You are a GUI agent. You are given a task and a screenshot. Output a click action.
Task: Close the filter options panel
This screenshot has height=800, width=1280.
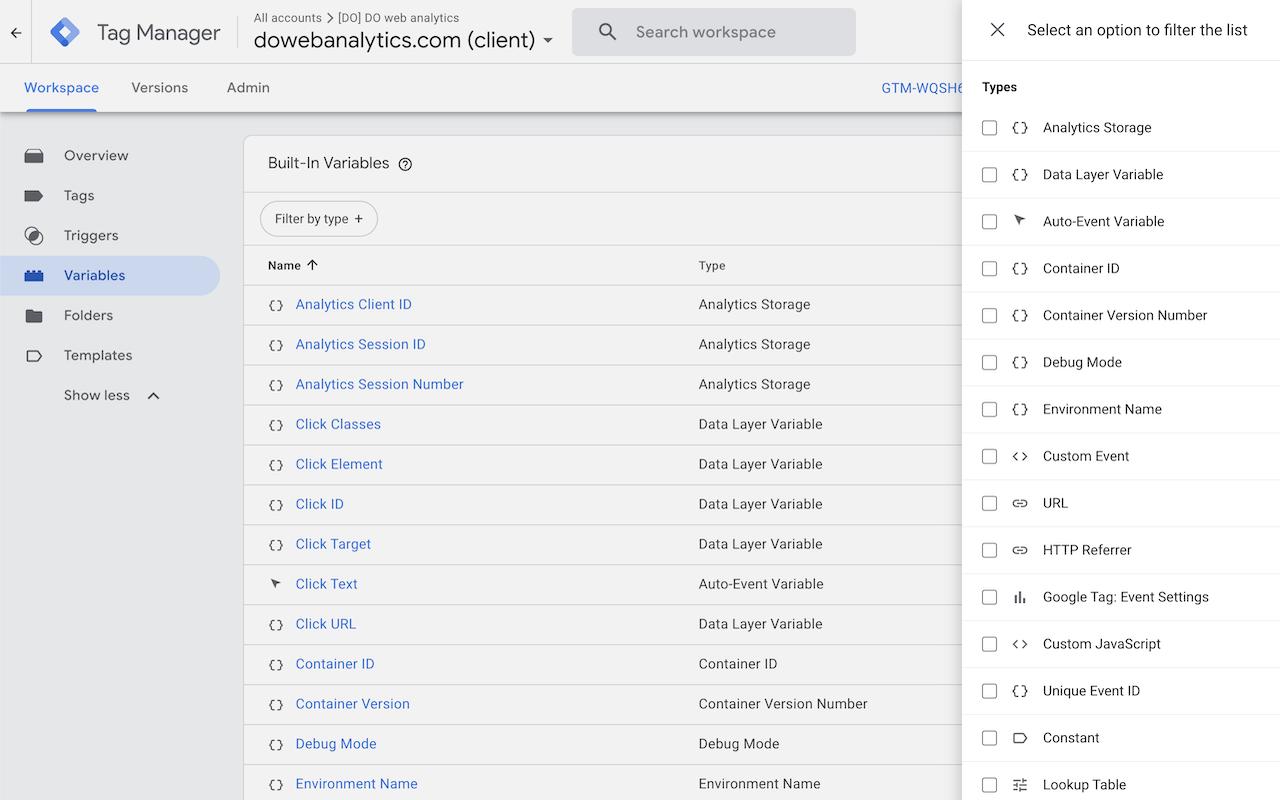[997, 30]
